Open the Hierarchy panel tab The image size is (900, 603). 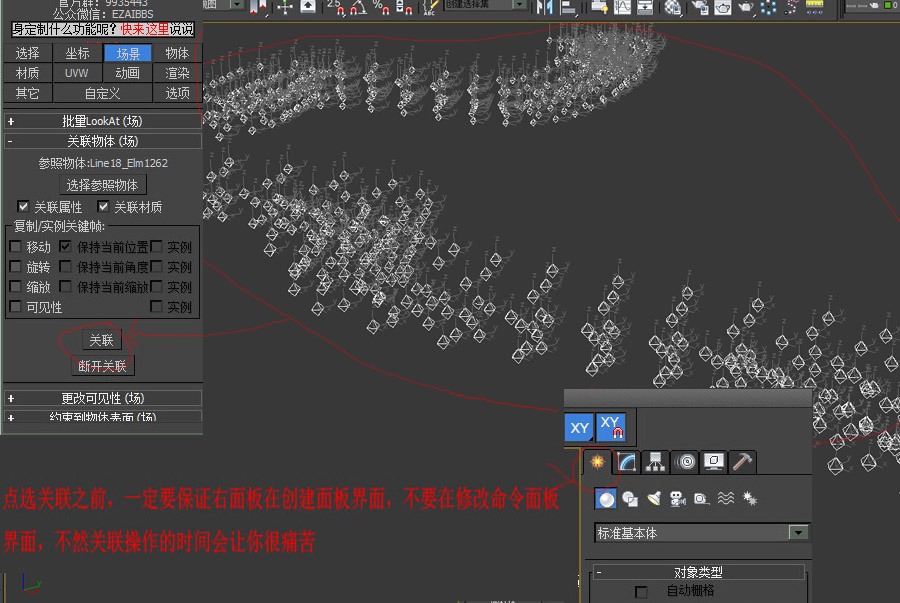(x=655, y=462)
